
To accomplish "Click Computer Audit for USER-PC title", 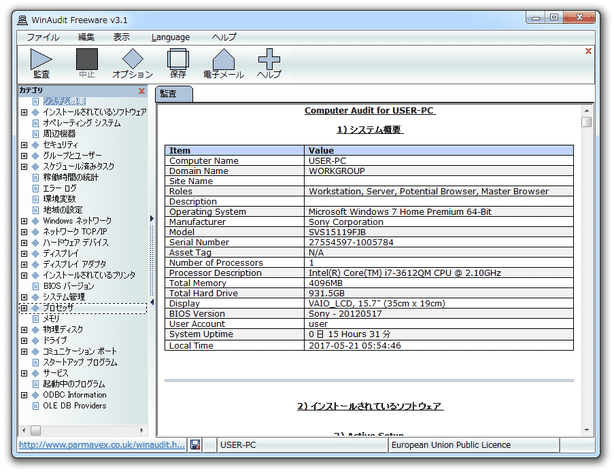I will 370,110.
